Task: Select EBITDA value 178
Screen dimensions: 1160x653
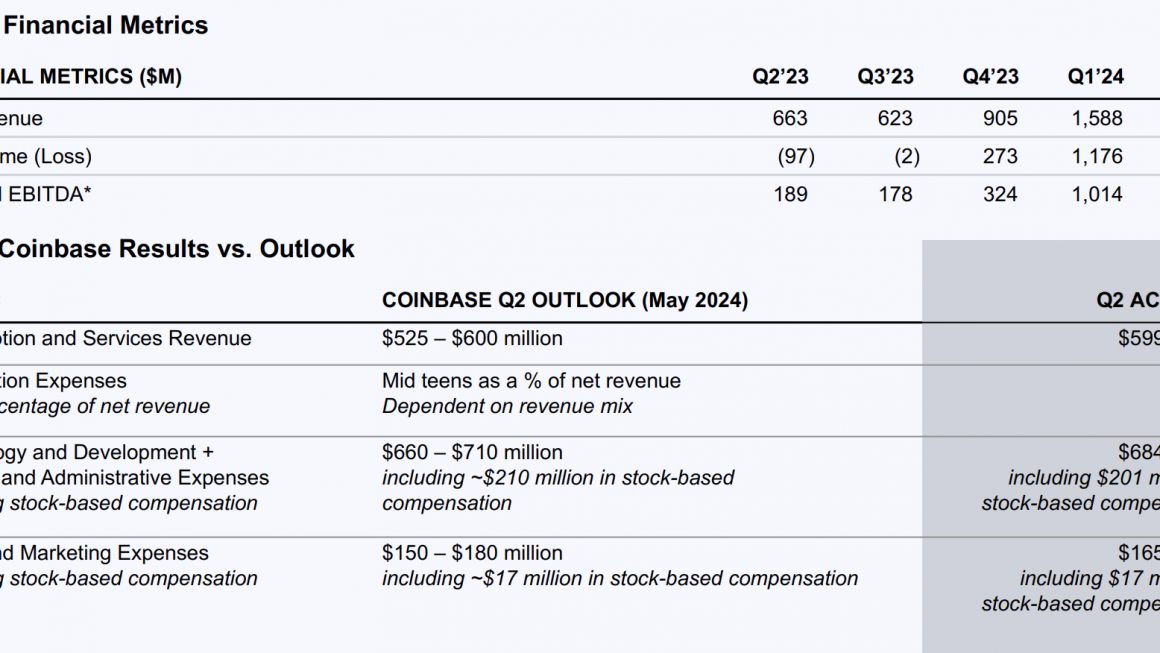Action: click(894, 194)
